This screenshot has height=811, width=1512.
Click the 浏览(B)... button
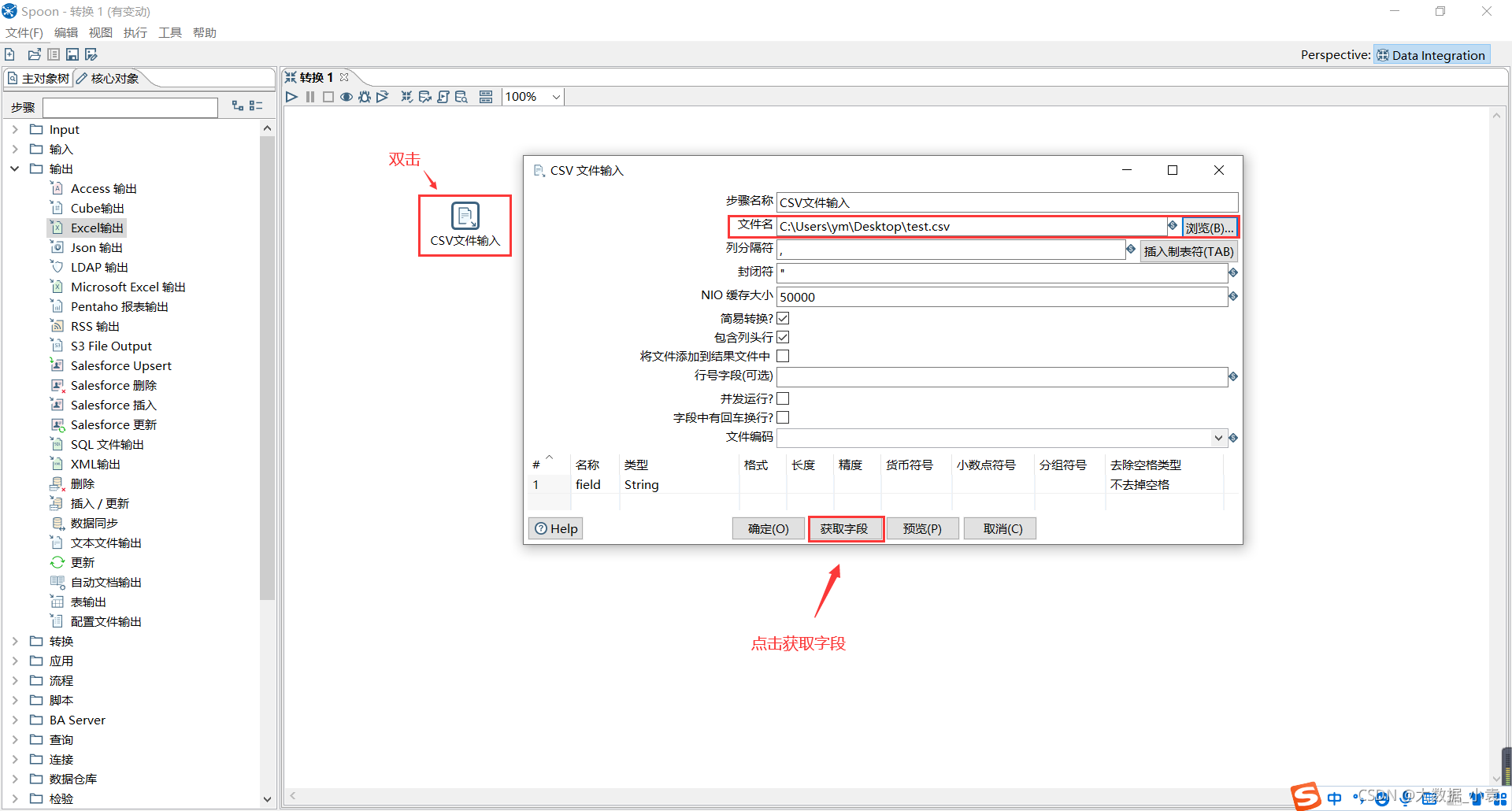click(1210, 228)
